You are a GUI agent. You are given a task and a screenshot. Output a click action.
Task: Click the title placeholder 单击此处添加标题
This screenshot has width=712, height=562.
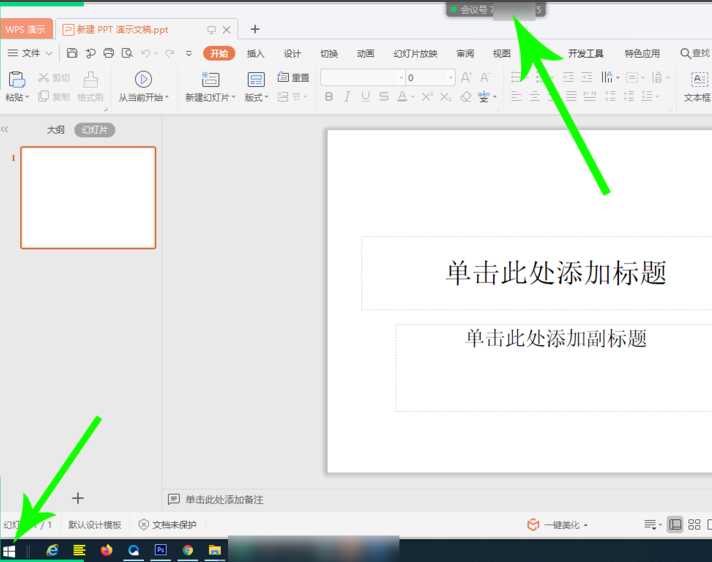pyautogui.click(x=555, y=273)
